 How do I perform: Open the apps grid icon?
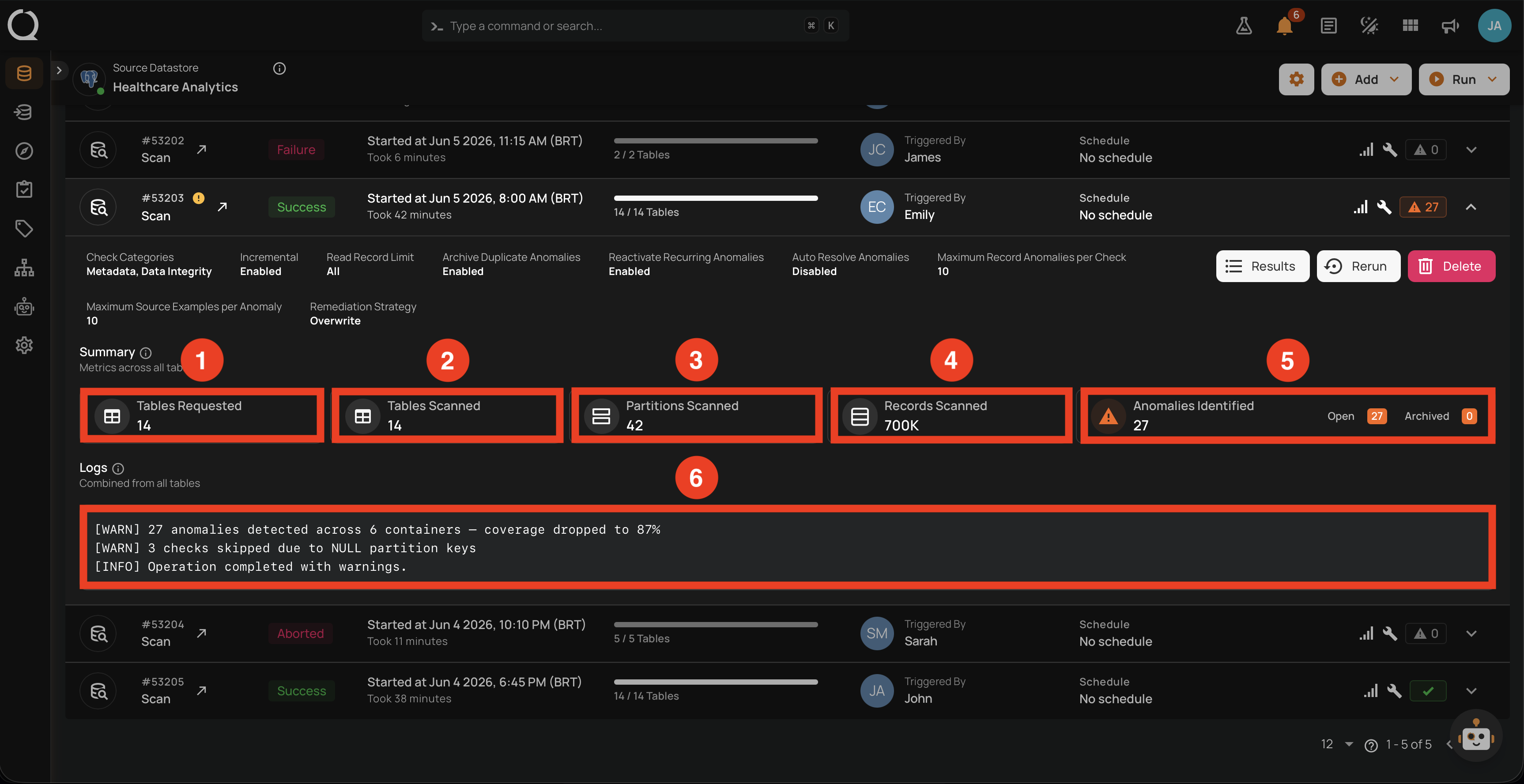[x=1410, y=26]
